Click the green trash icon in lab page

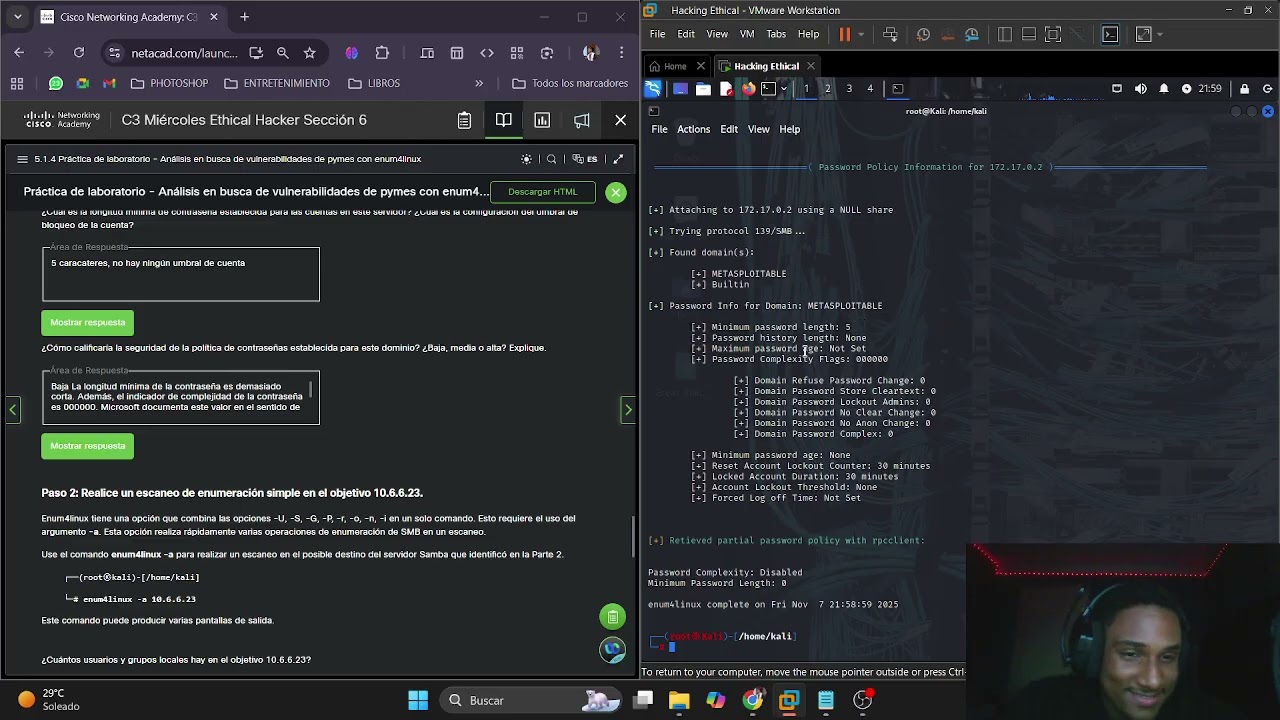[612, 617]
